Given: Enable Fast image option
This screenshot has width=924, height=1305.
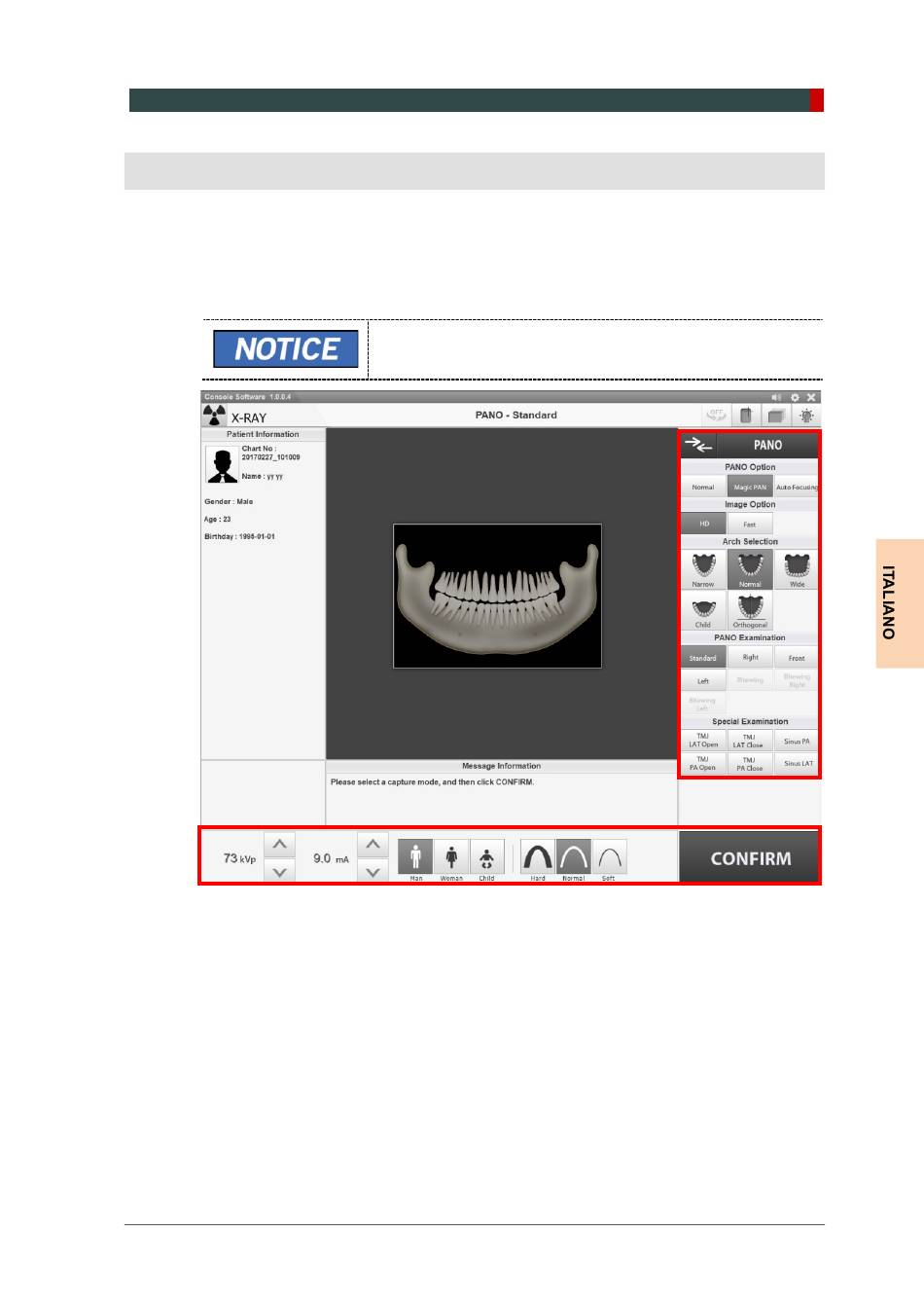Looking at the screenshot, I should point(750,524).
